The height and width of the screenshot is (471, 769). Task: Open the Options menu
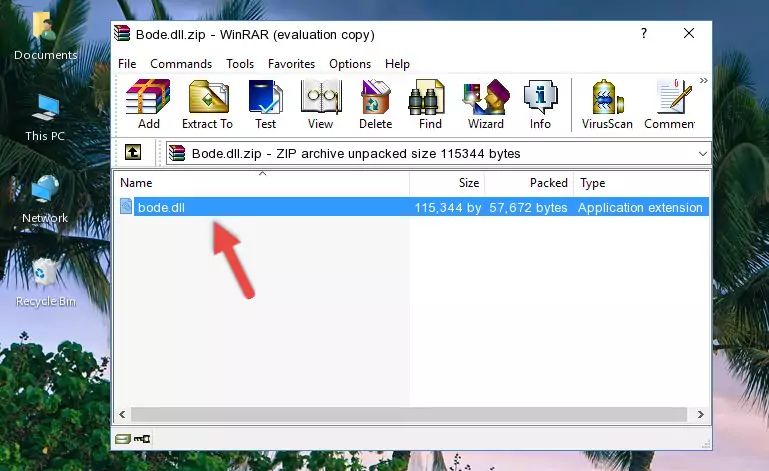pyautogui.click(x=350, y=64)
